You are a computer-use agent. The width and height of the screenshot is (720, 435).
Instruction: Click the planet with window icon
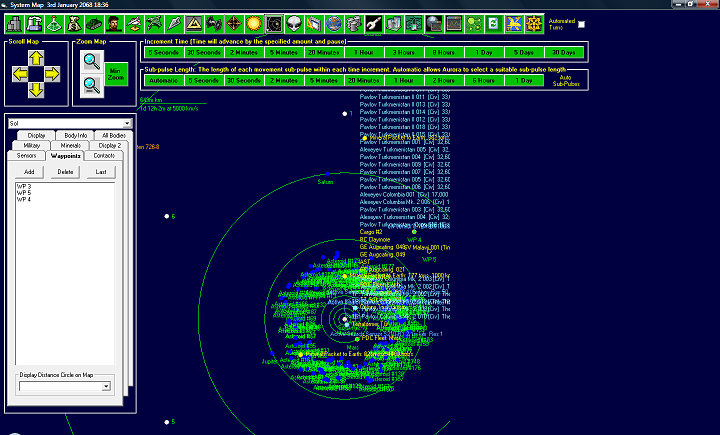click(x=434, y=24)
